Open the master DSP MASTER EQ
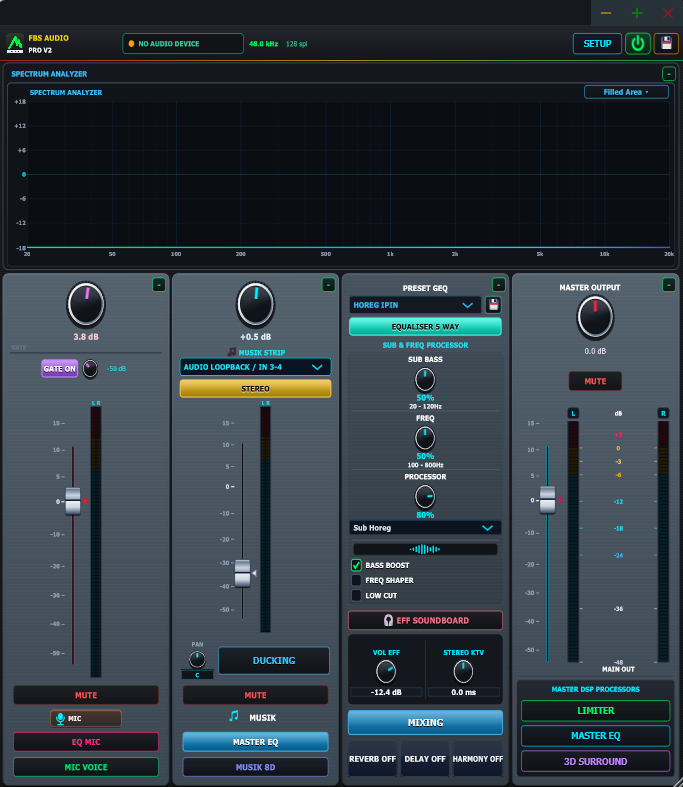The image size is (683, 787). pos(596,736)
